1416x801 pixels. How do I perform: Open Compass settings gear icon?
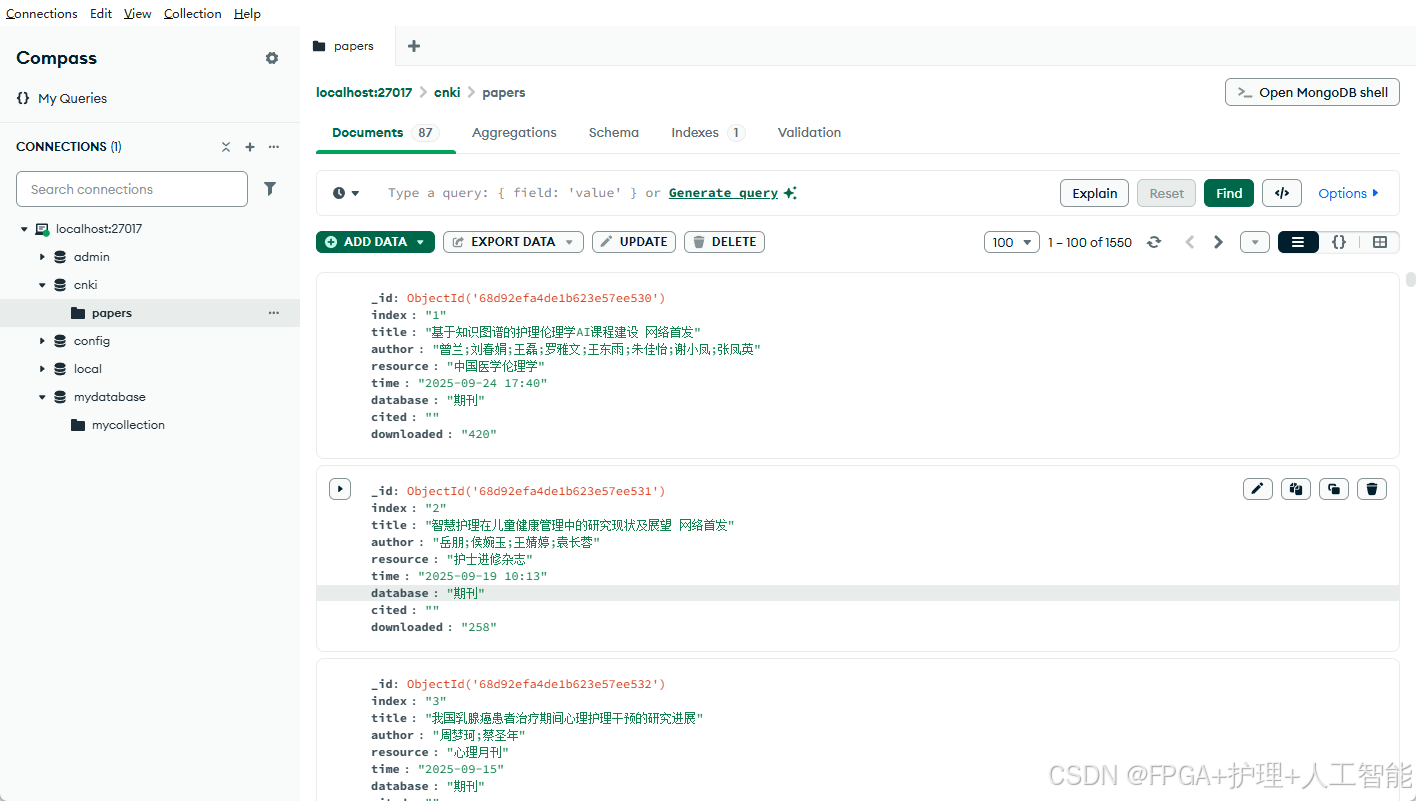pyautogui.click(x=272, y=58)
